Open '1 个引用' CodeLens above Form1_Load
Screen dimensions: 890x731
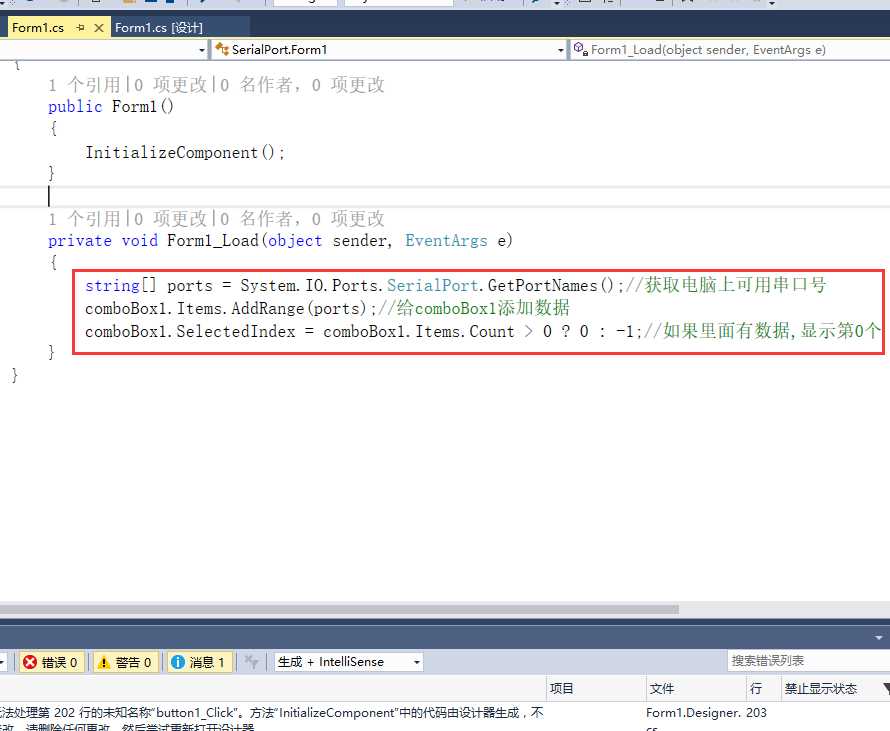(84, 219)
